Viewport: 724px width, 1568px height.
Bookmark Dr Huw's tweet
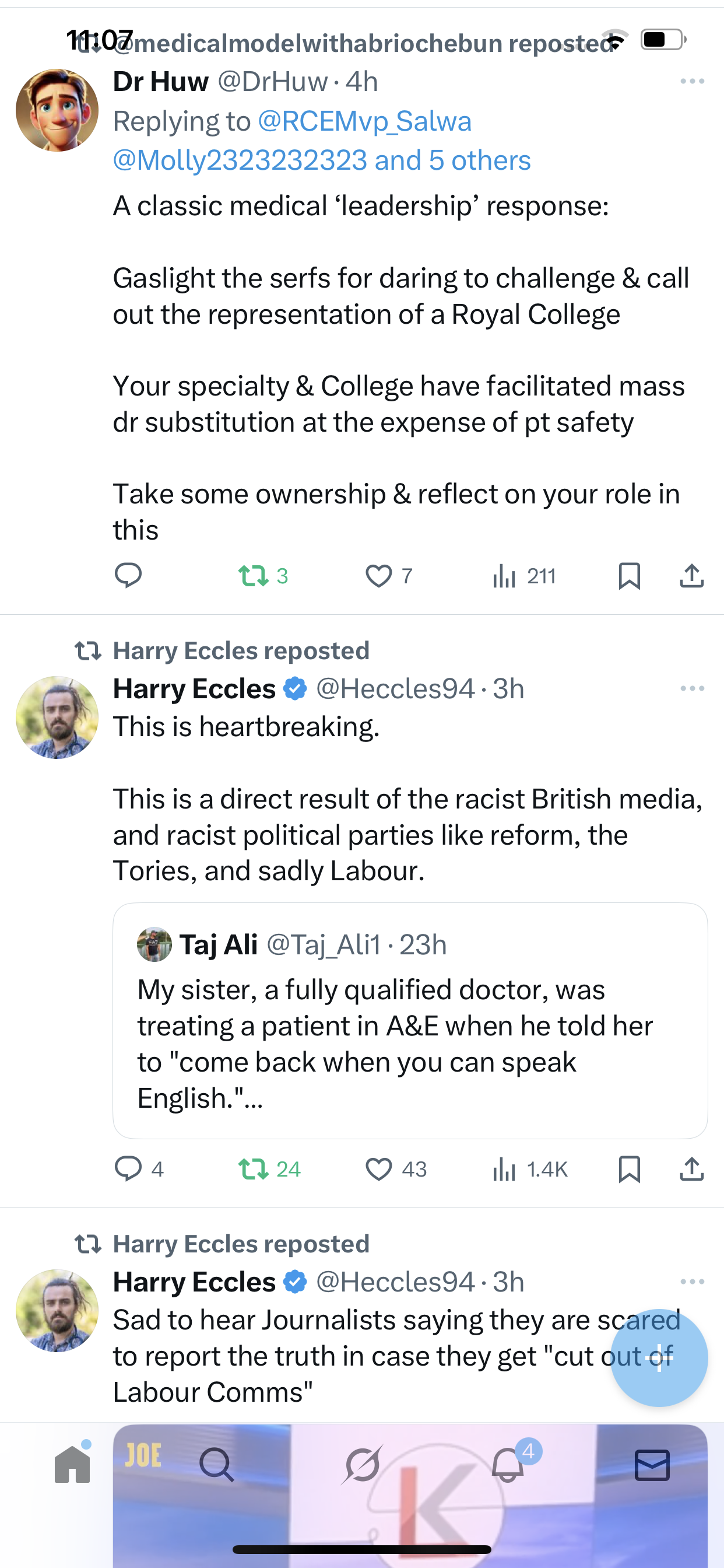[629, 575]
